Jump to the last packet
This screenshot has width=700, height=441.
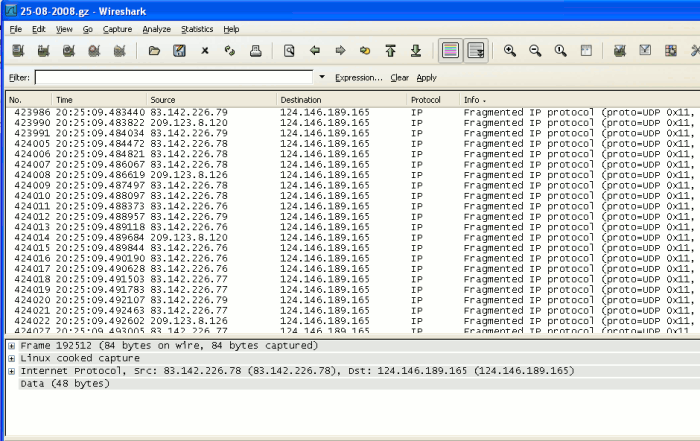tap(415, 50)
